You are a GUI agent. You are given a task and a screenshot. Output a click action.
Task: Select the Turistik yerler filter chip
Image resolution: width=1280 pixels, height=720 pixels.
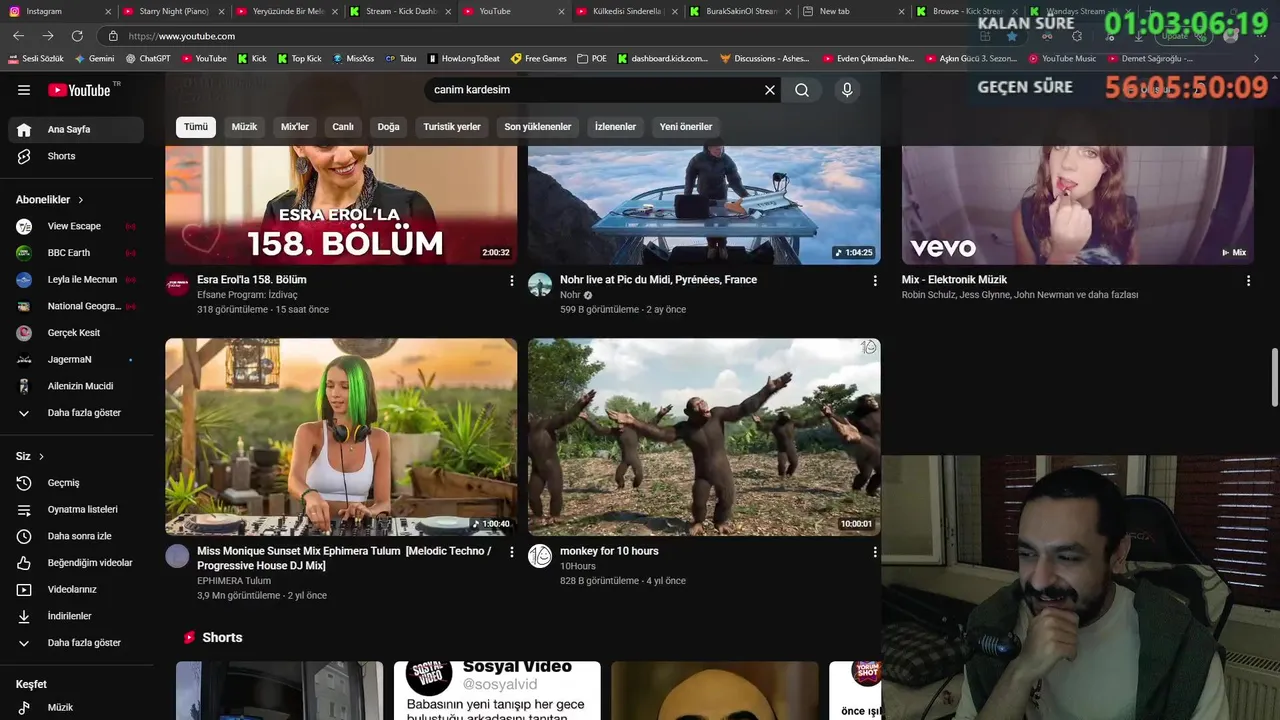pos(452,127)
